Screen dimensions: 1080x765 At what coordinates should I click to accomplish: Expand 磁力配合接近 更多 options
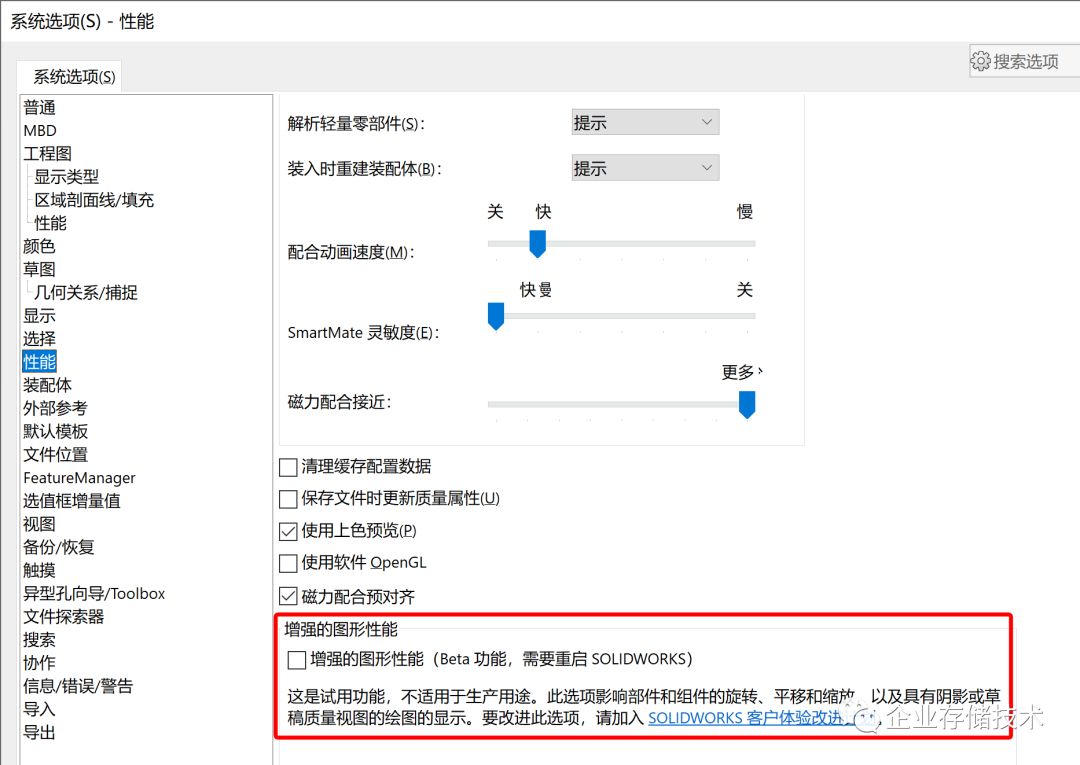pos(741,372)
